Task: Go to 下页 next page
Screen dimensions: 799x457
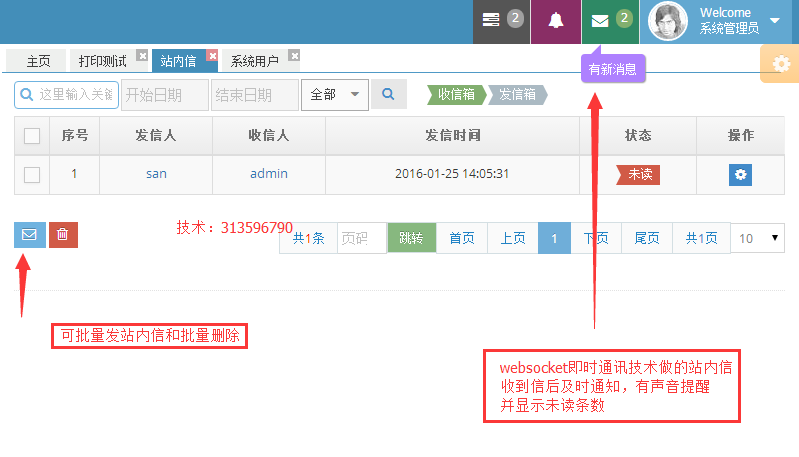Action: coord(596,238)
